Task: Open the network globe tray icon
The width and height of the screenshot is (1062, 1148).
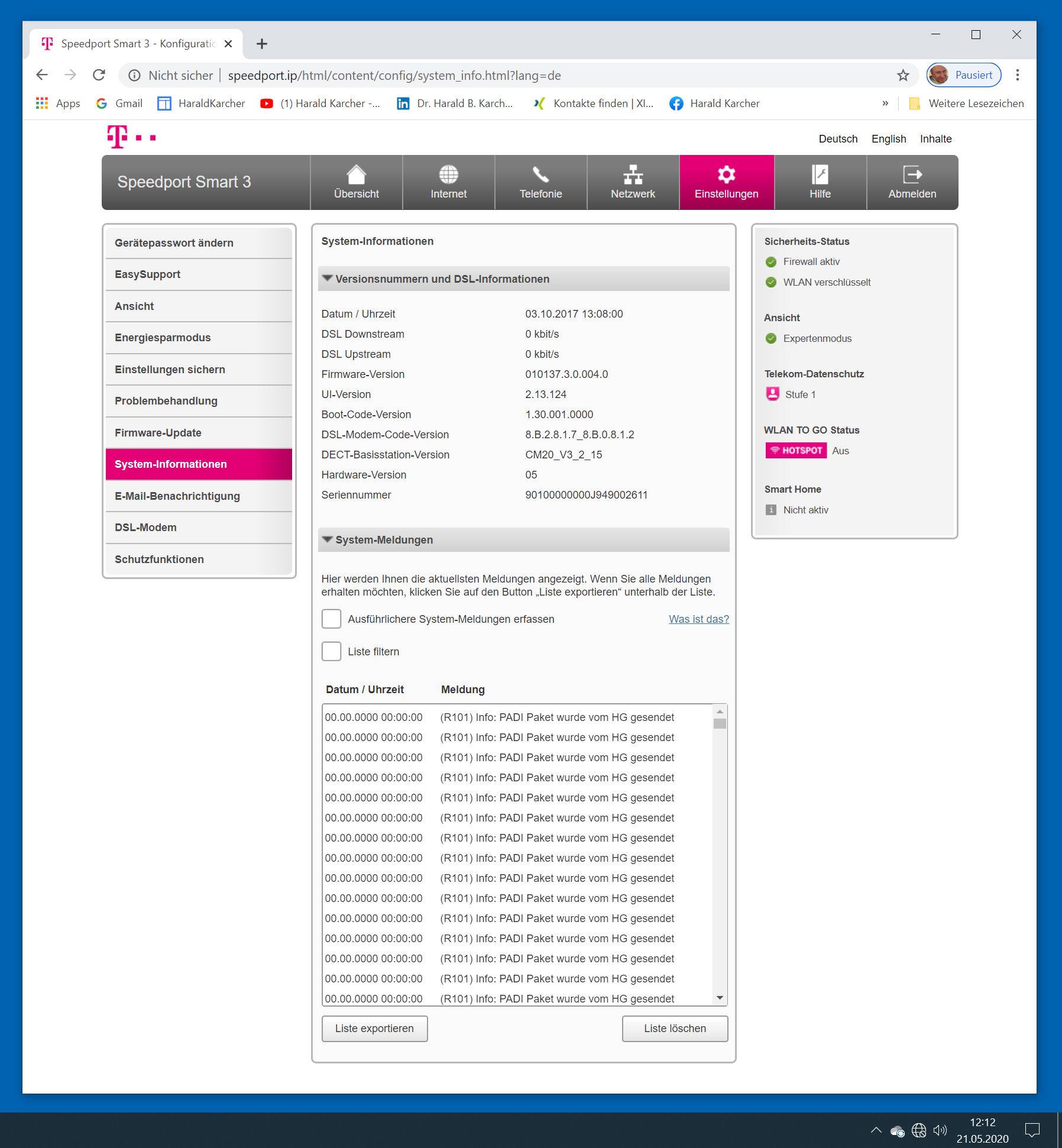Action: [x=918, y=1130]
